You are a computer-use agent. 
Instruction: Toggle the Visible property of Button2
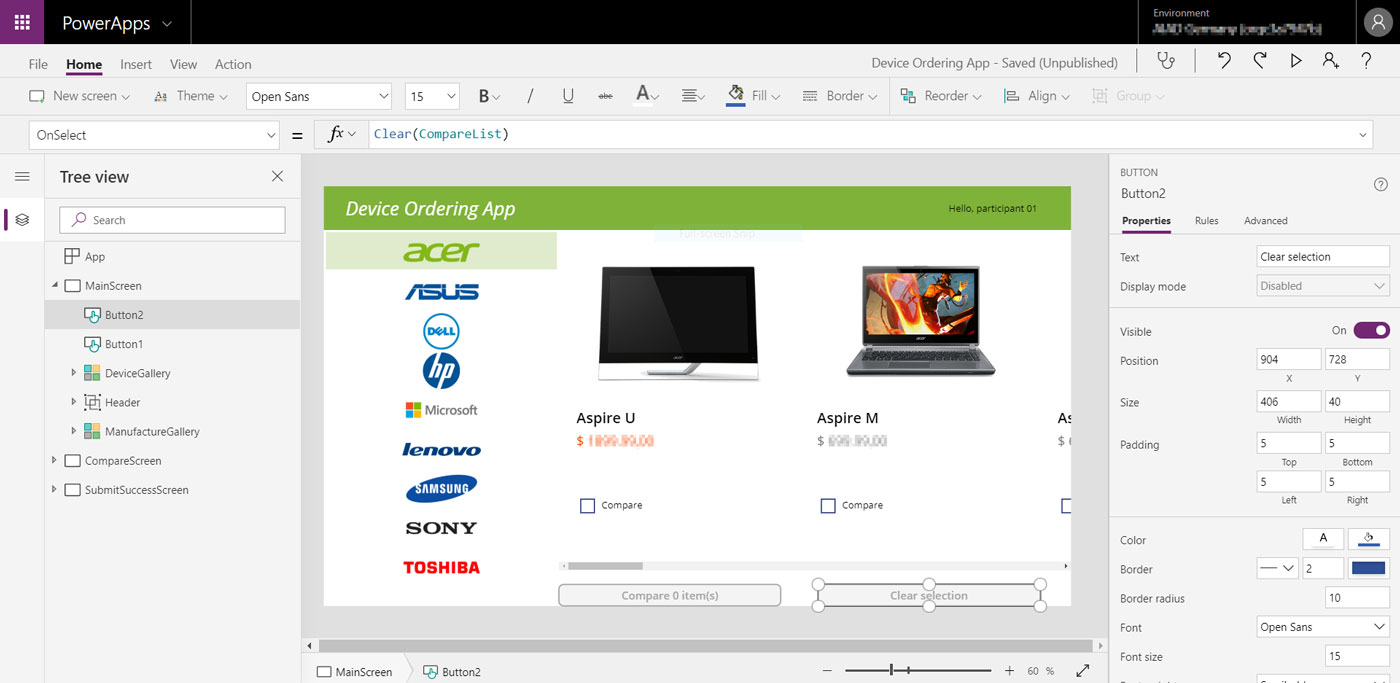click(x=1372, y=330)
